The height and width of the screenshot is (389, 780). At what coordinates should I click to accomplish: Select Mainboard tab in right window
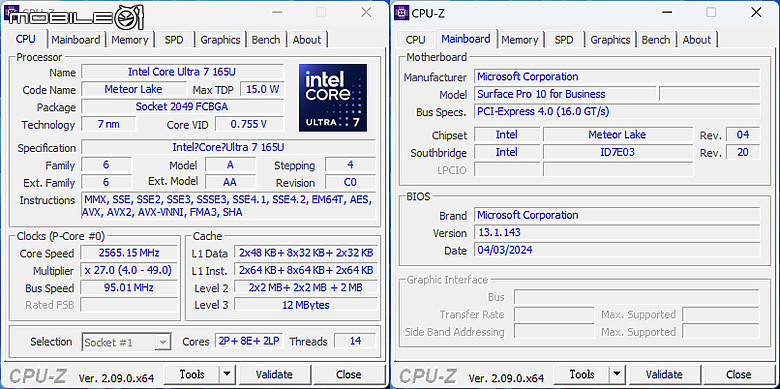(x=466, y=39)
